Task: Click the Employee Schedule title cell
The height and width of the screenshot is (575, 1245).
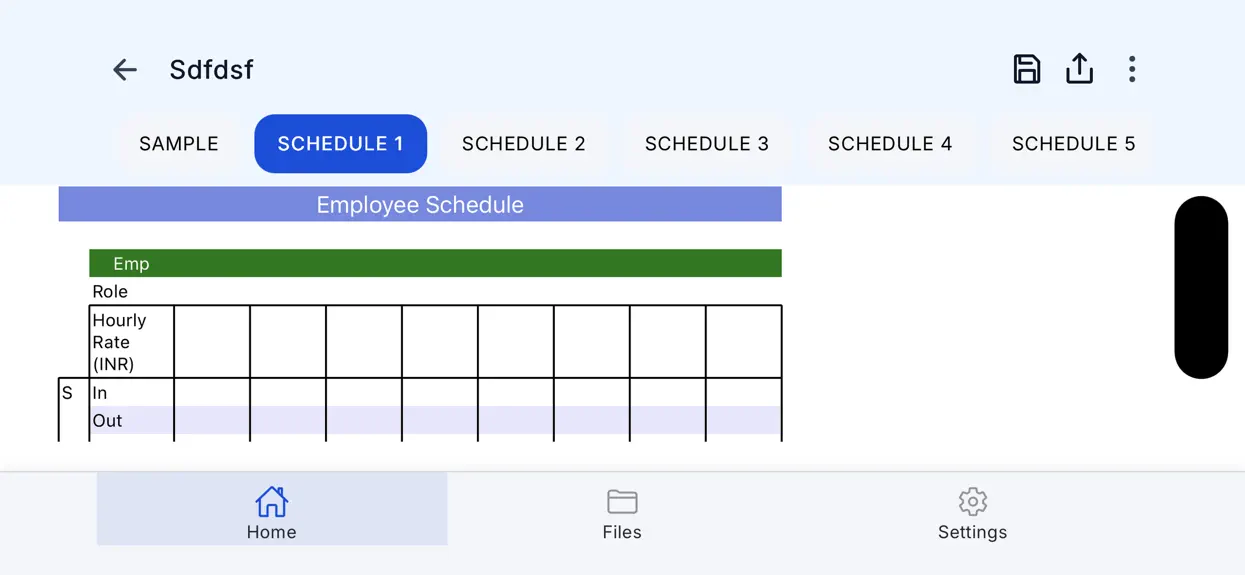Action: (420, 204)
